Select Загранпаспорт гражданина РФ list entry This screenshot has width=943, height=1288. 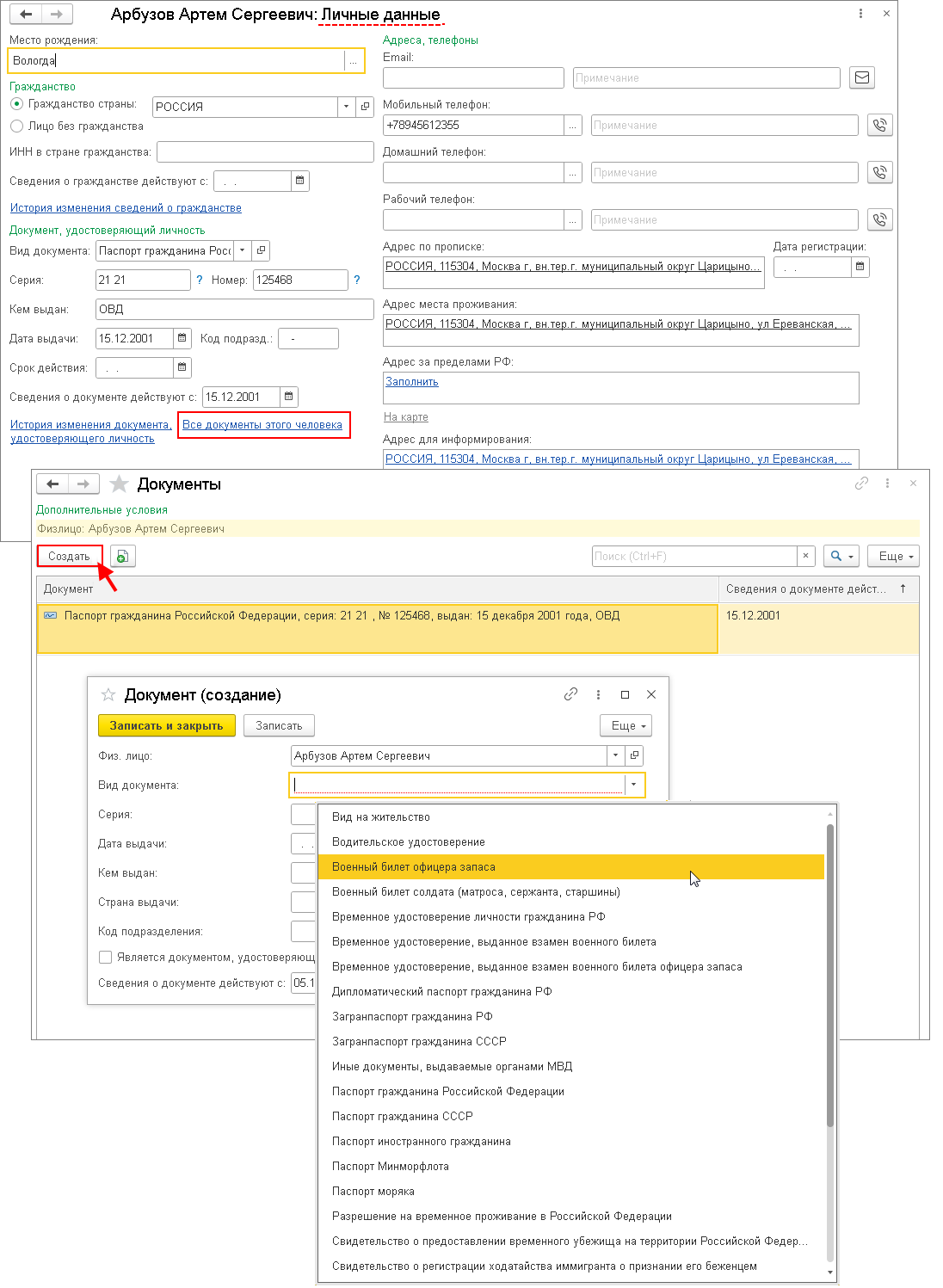pos(412,1017)
